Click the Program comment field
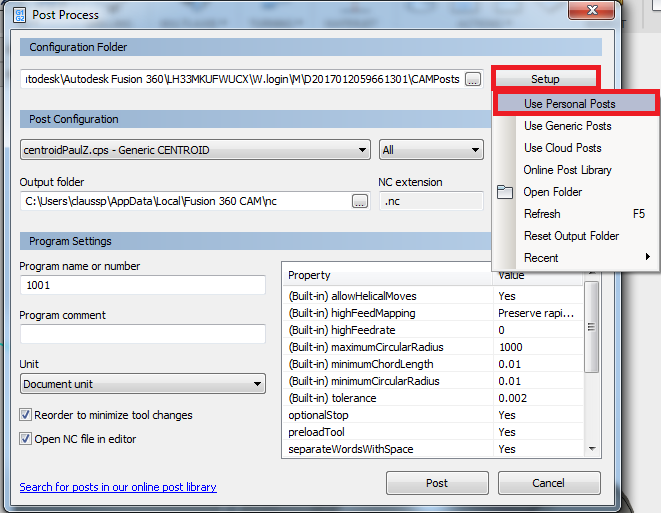This screenshot has height=513, width=661. [x=142, y=334]
